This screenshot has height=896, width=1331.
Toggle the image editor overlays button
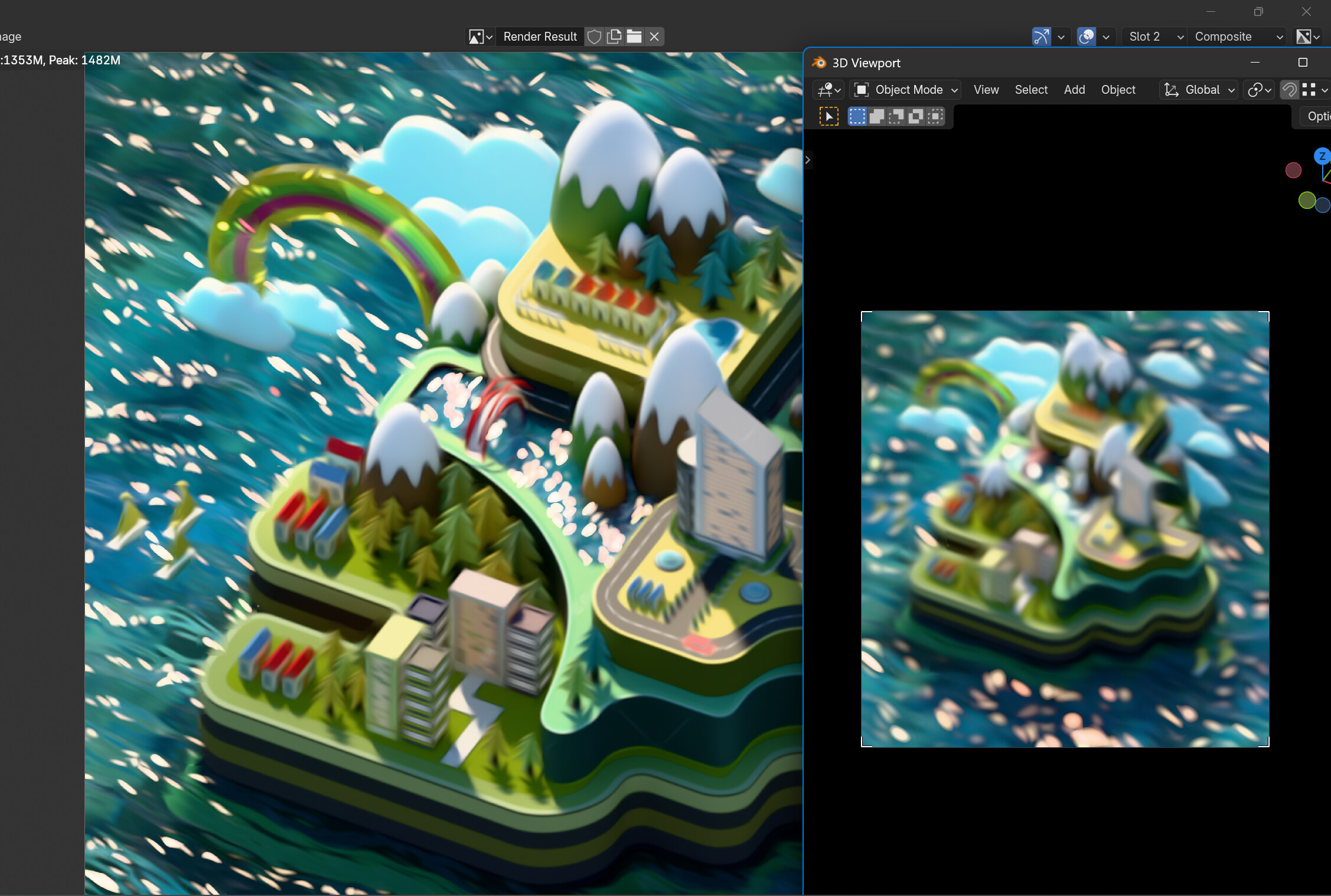click(1087, 37)
